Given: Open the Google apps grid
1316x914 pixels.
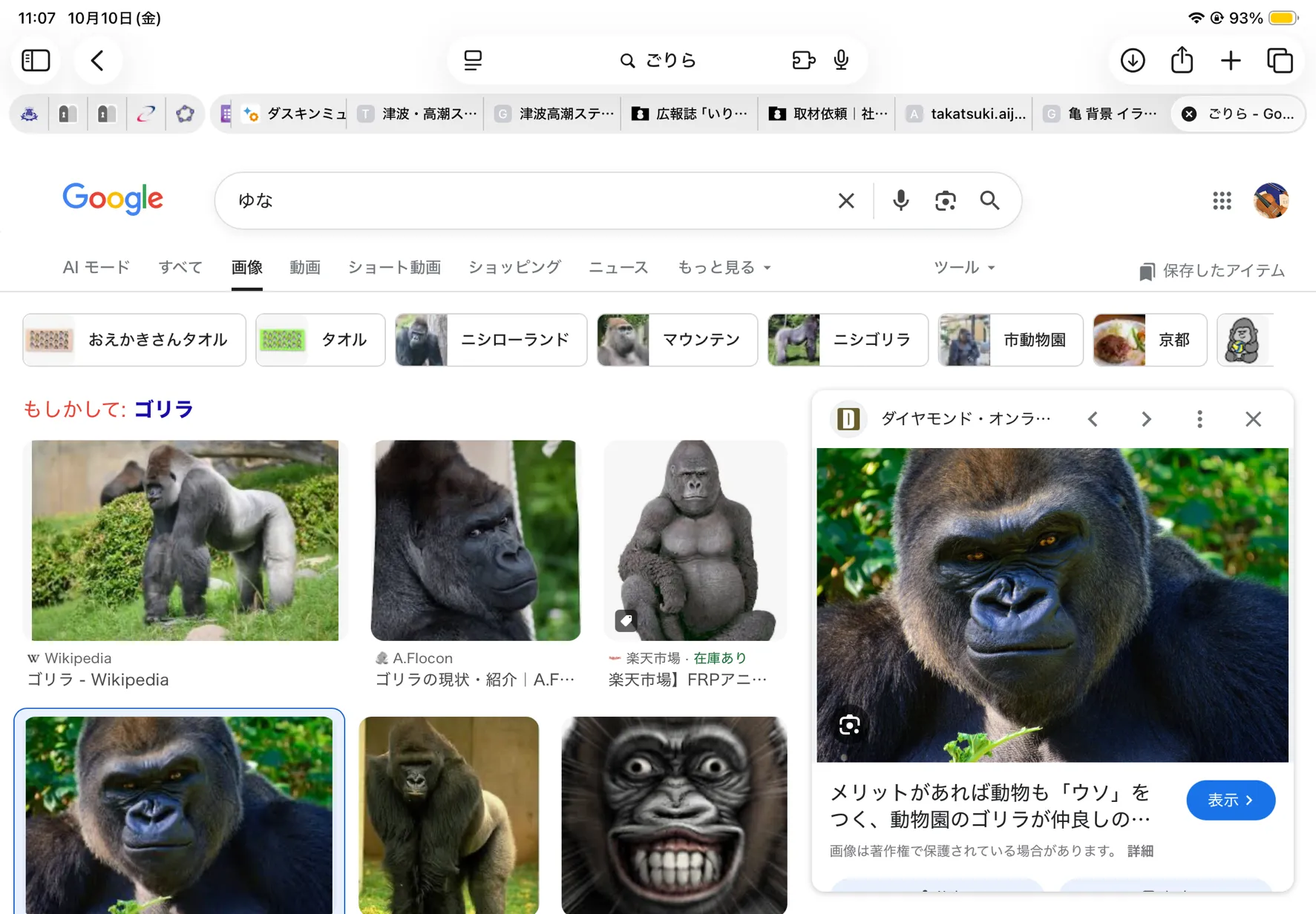Looking at the screenshot, I should pos(1222,200).
